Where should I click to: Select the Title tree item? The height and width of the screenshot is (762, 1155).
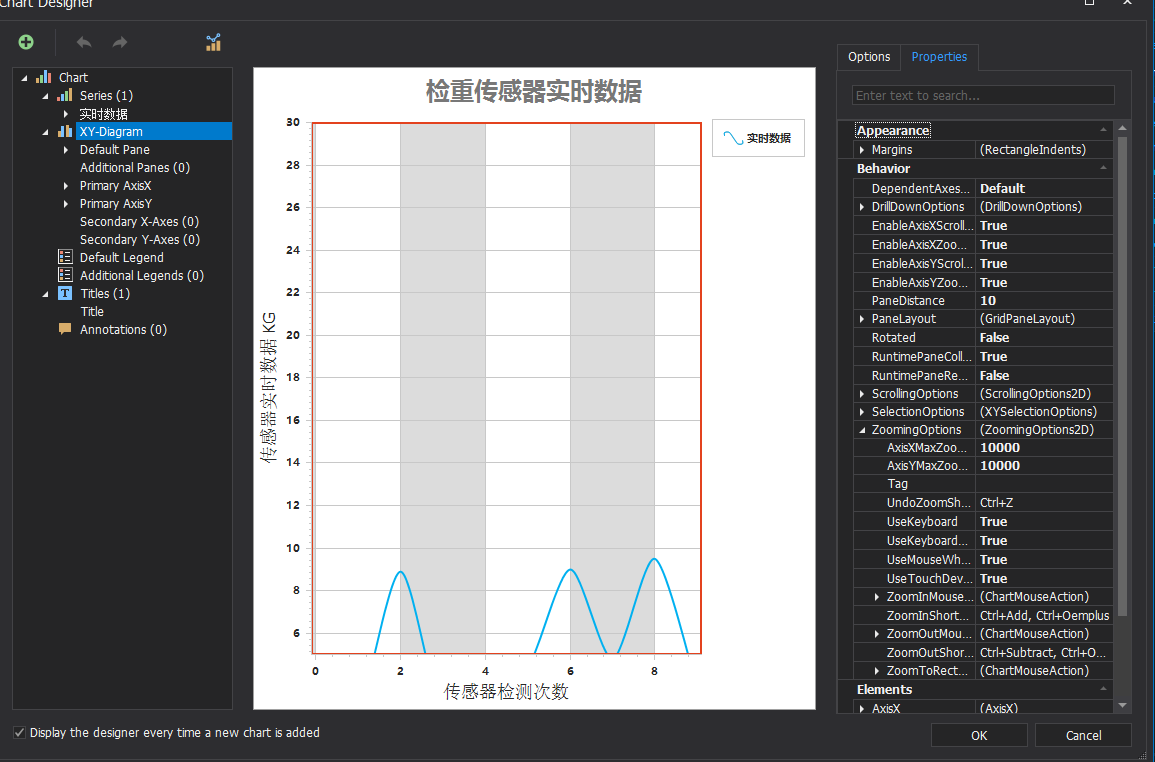(x=92, y=311)
